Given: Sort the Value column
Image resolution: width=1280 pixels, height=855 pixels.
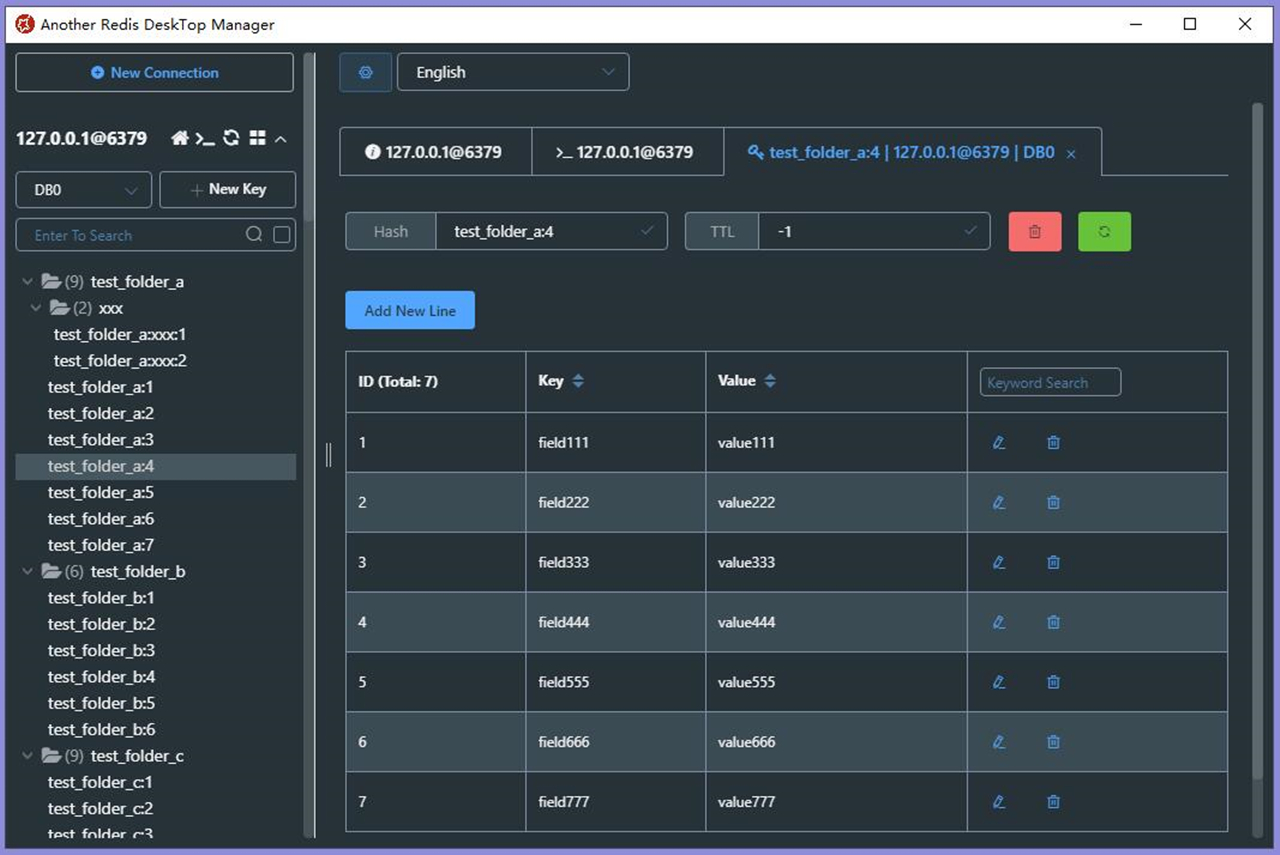Looking at the screenshot, I should click(769, 381).
